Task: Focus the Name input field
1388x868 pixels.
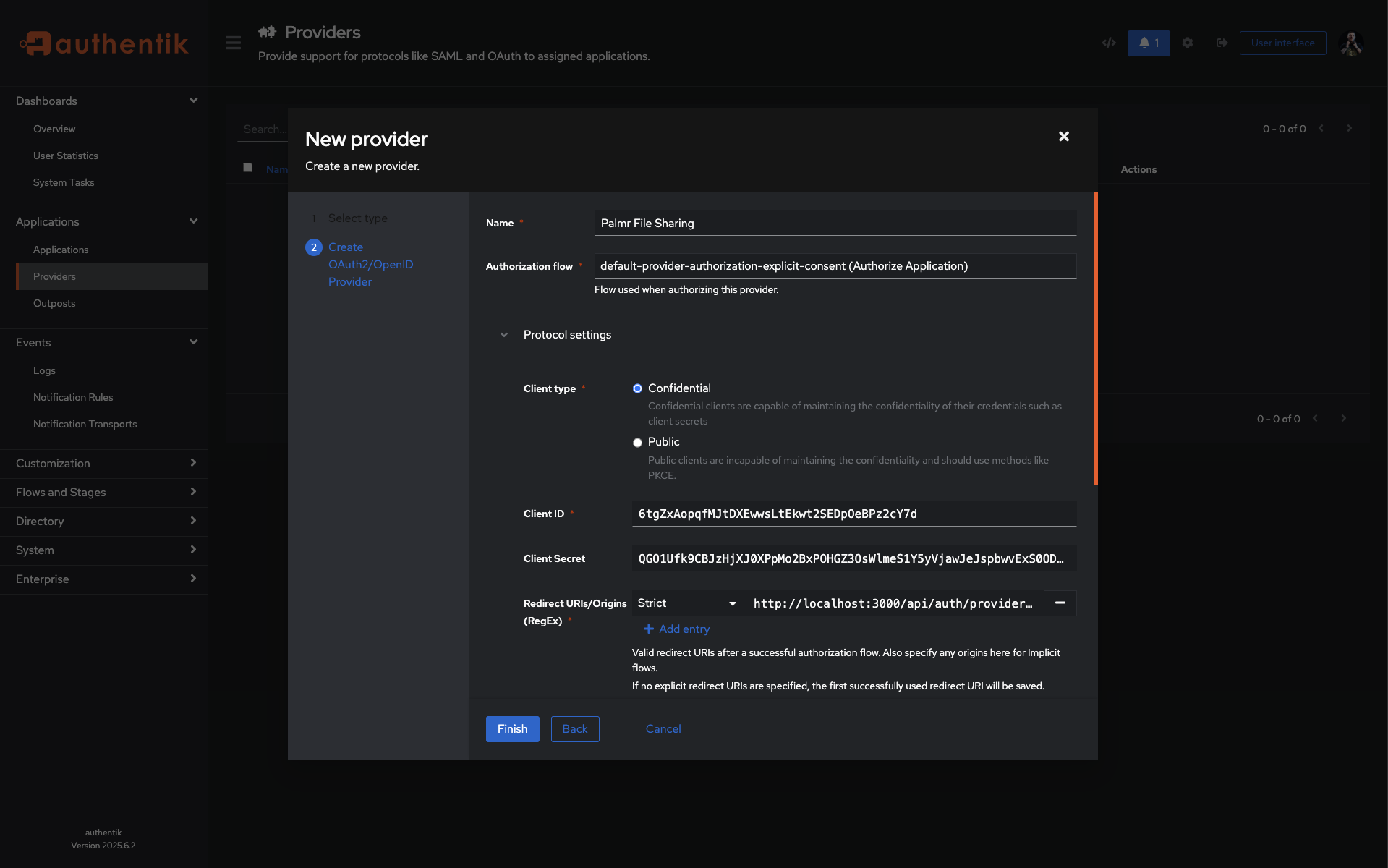Action: pyautogui.click(x=835, y=223)
